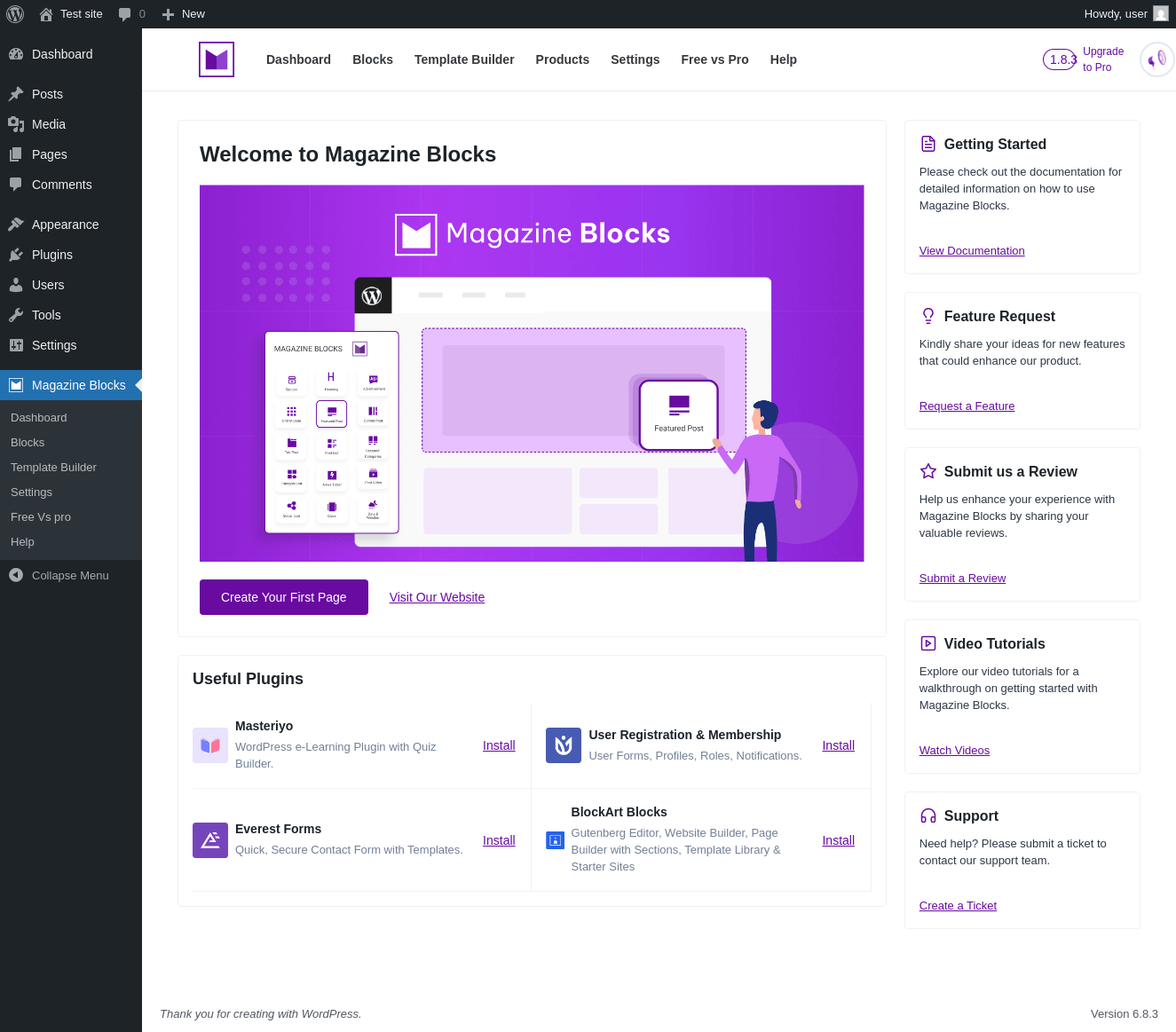Image resolution: width=1176 pixels, height=1032 pixels.
Task: Click the New plus icon in admin bar
Action: pos(168,14)
